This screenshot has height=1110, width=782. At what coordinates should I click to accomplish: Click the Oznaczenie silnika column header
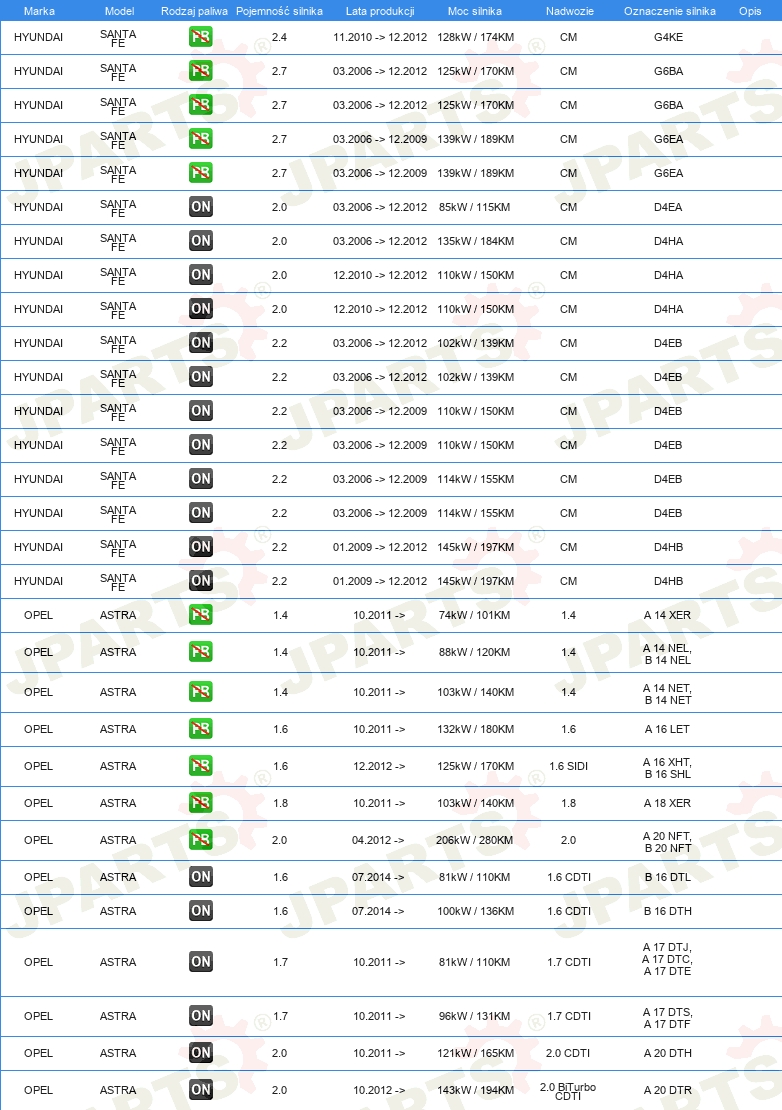click(669, 11)
